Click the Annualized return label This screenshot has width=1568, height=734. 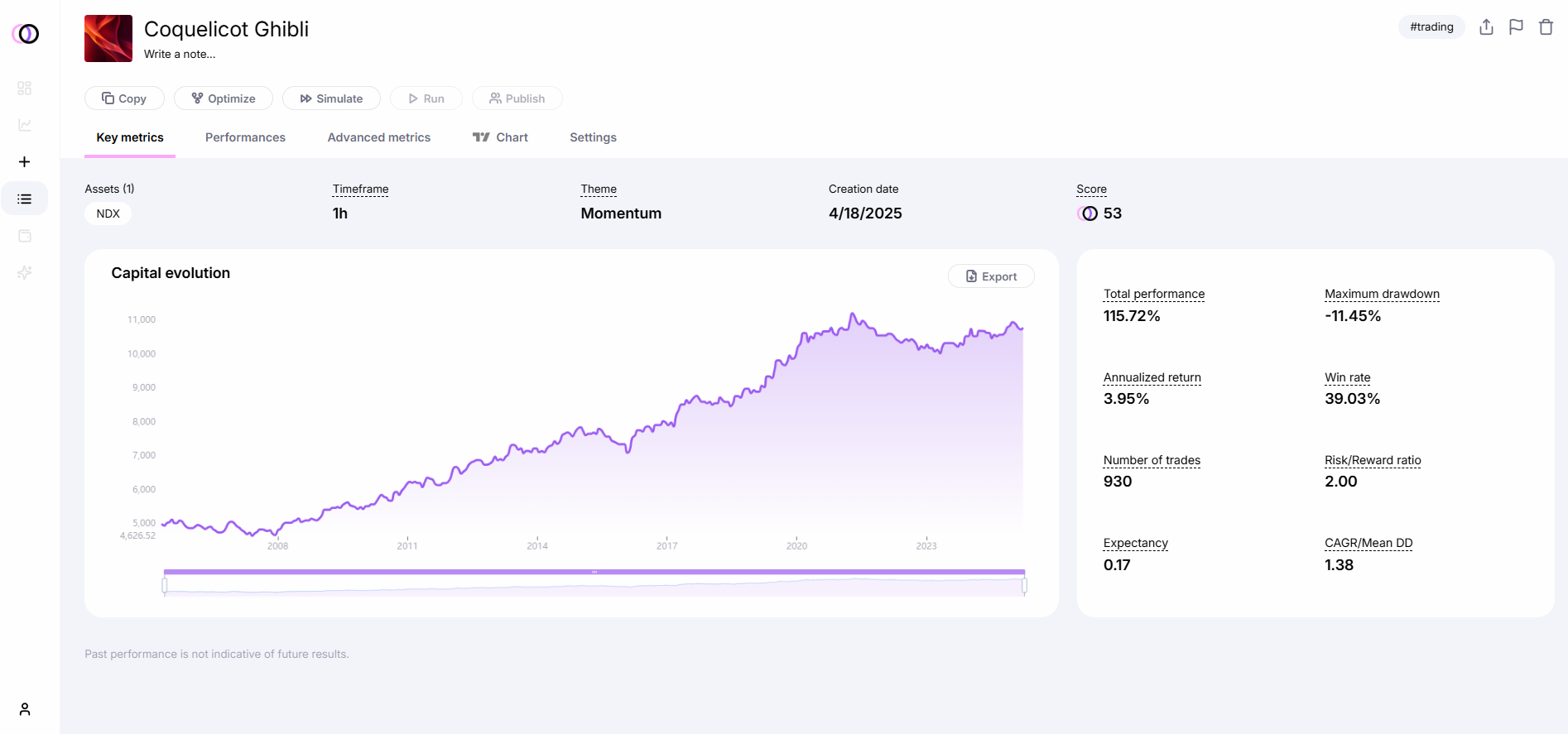pyautogui.click(x=1152, y=377)
